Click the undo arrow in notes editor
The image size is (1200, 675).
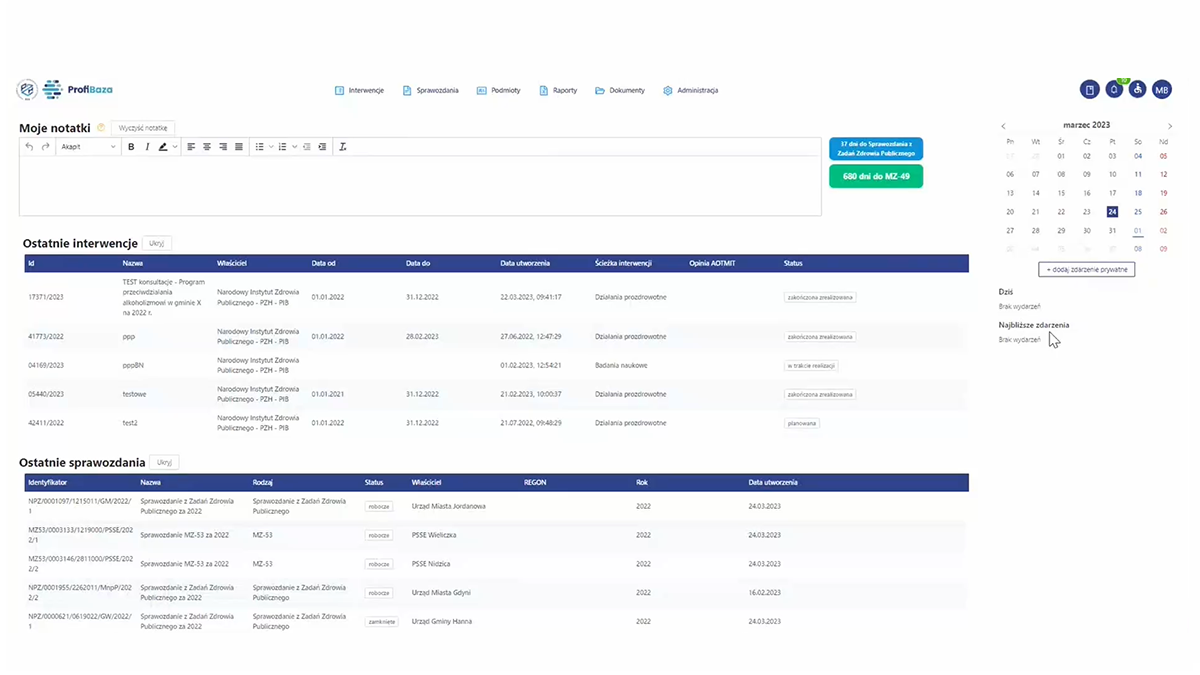pyautogui.click(x=30, y=147)
